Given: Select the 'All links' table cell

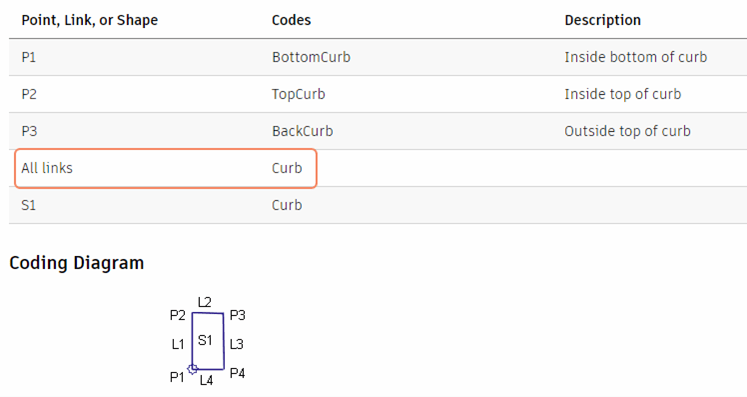Looking at the screenshot, I should tap(47, 168).
